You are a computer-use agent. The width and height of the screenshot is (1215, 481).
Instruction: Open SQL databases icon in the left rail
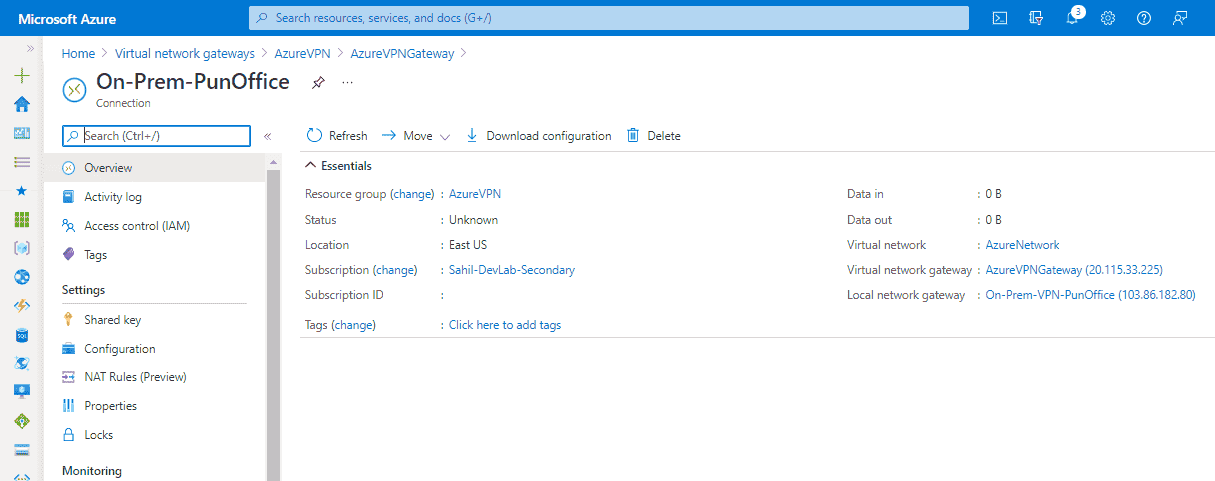(22, 335)
